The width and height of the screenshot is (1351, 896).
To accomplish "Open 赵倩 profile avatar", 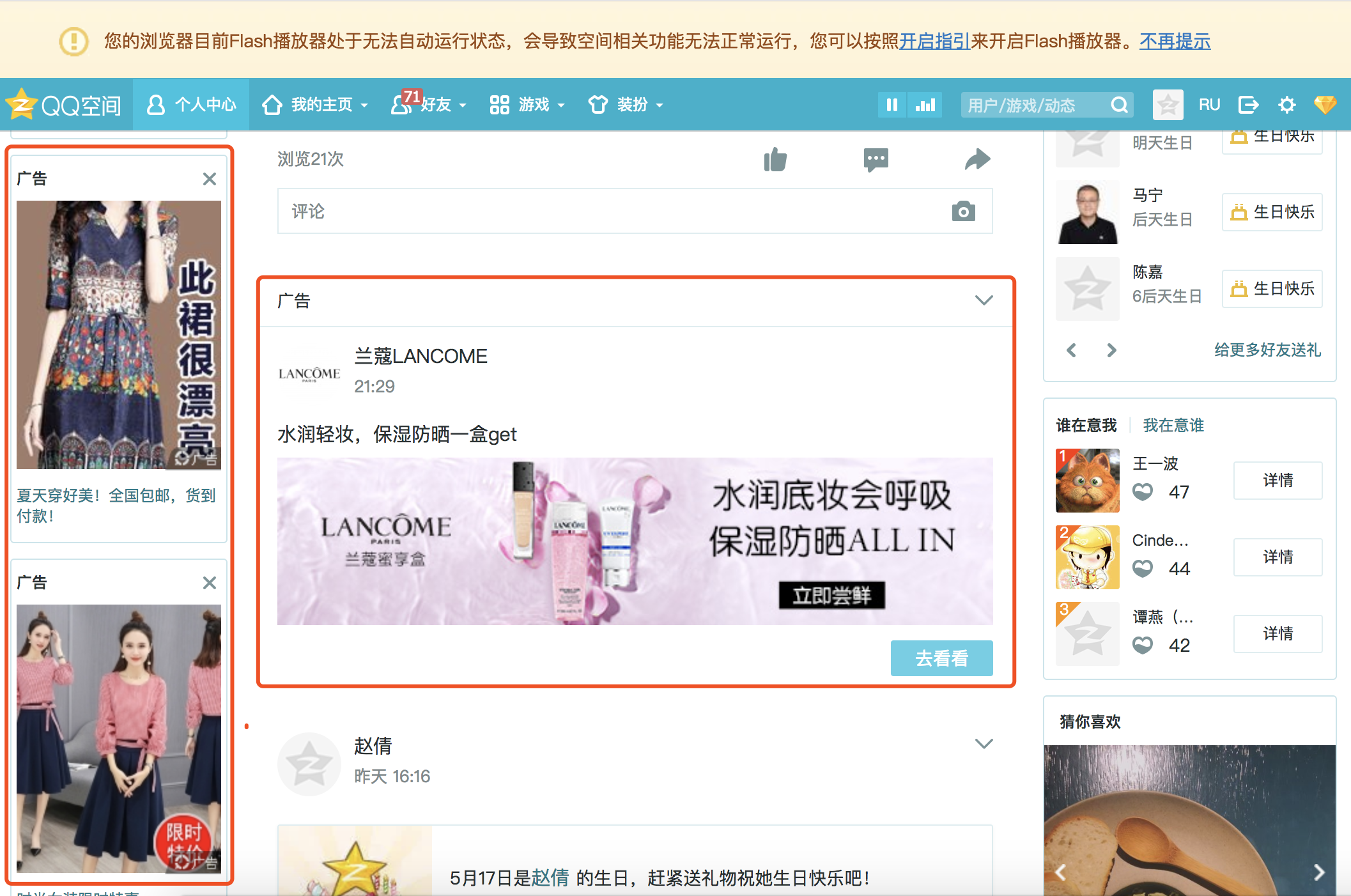I will click(x=309, y=764).
